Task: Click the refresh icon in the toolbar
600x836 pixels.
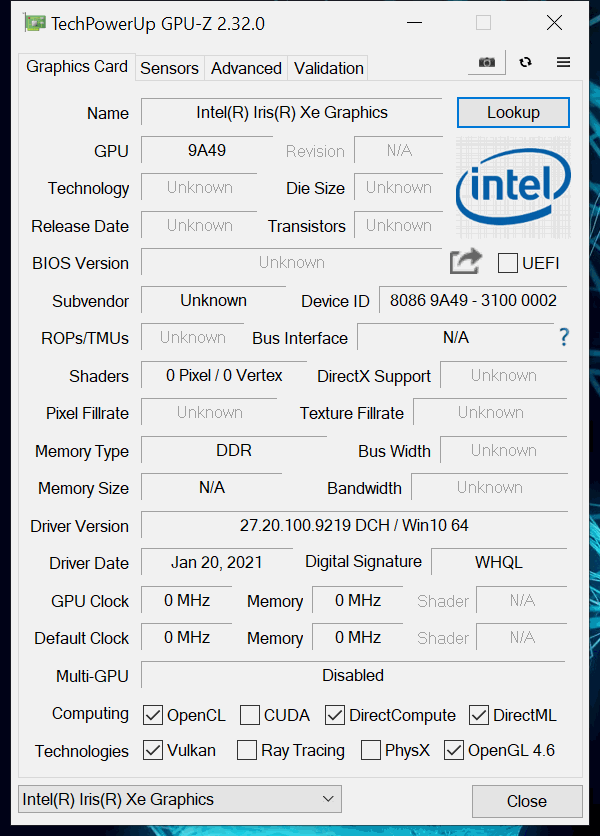Action: 525,62
